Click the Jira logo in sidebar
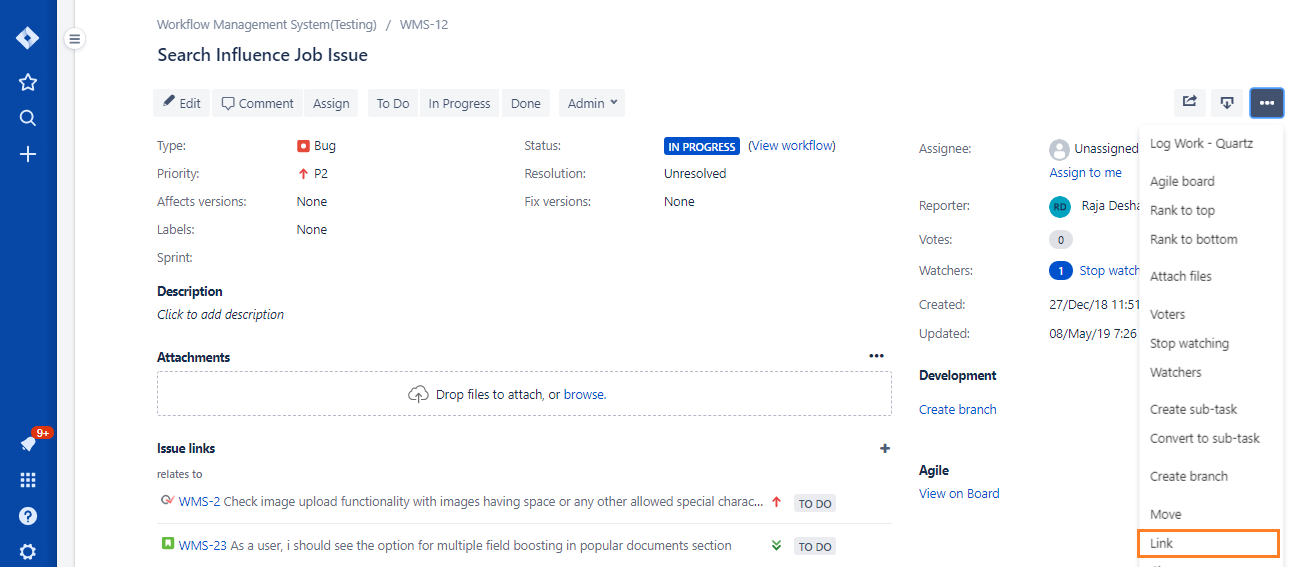The width and height of the screenshot is (1290, 567). point(28,38)
